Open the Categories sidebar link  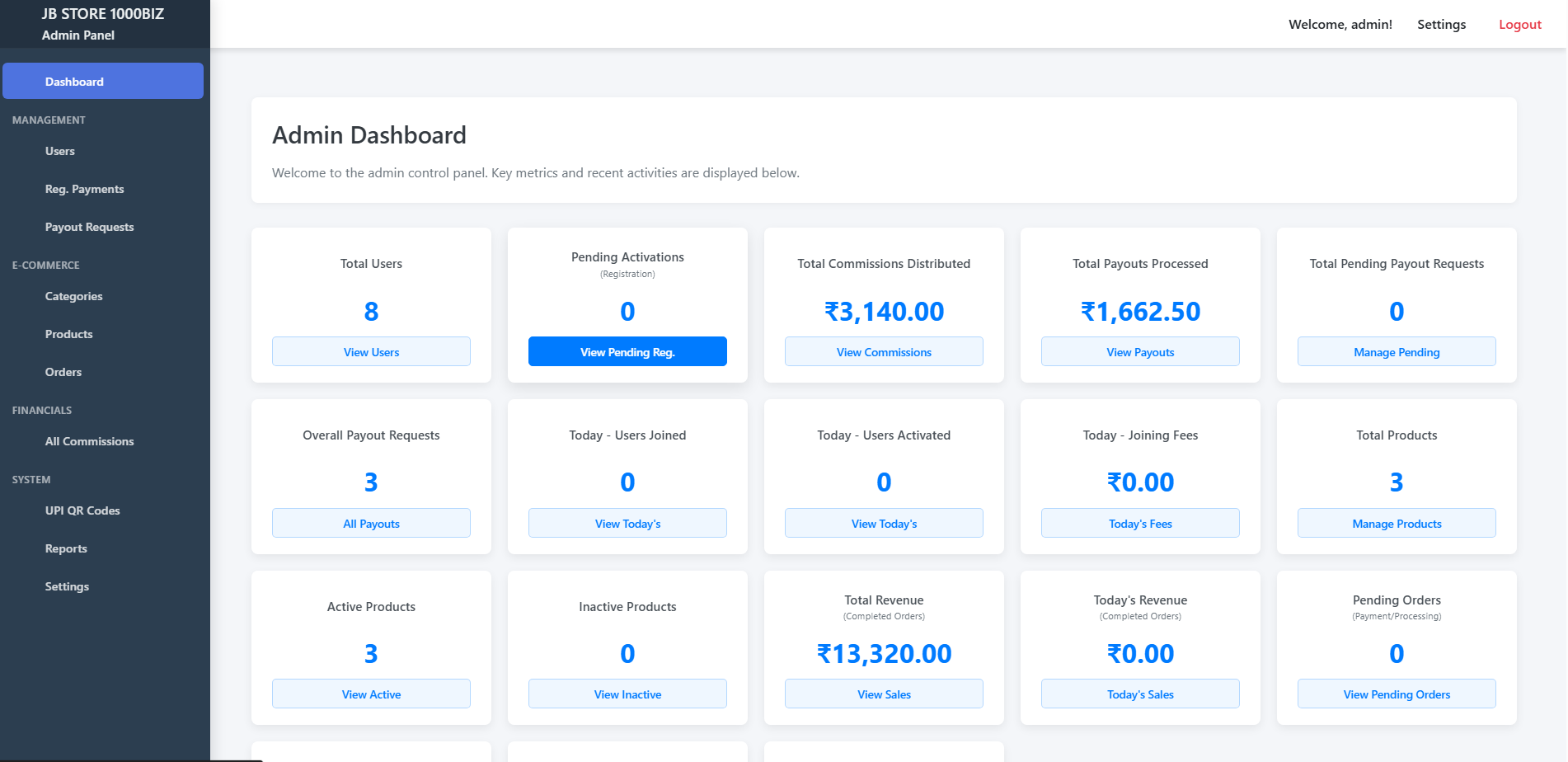(74, 296)
